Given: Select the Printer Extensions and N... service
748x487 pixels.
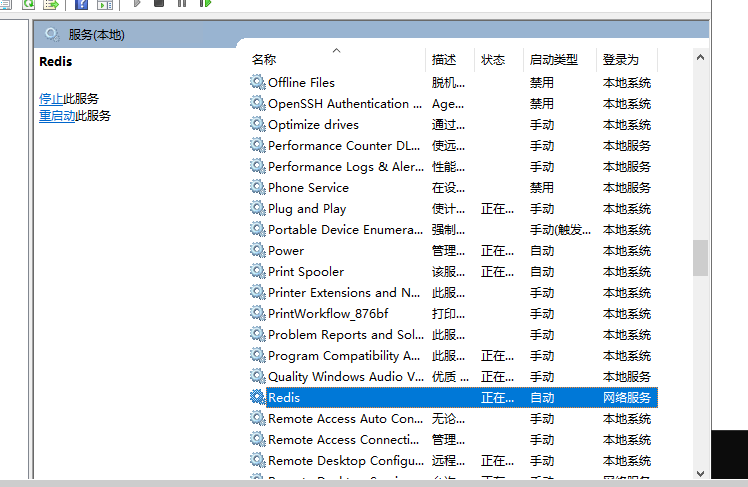Looking at the screenshot, I should (344, 292).
